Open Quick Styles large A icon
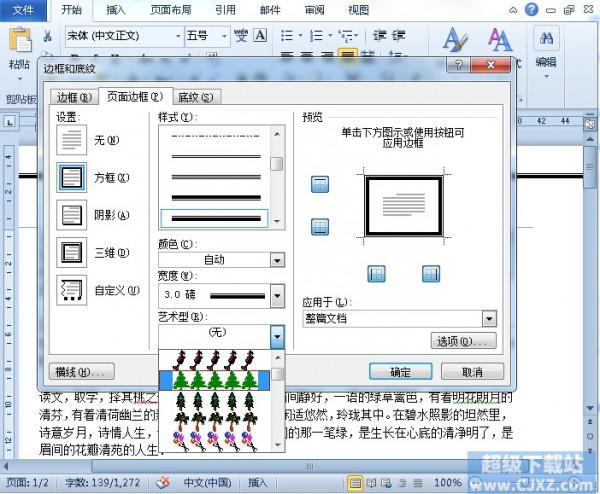Image resolution: width=600 pixels, height=494 pixels. point(455,39)
